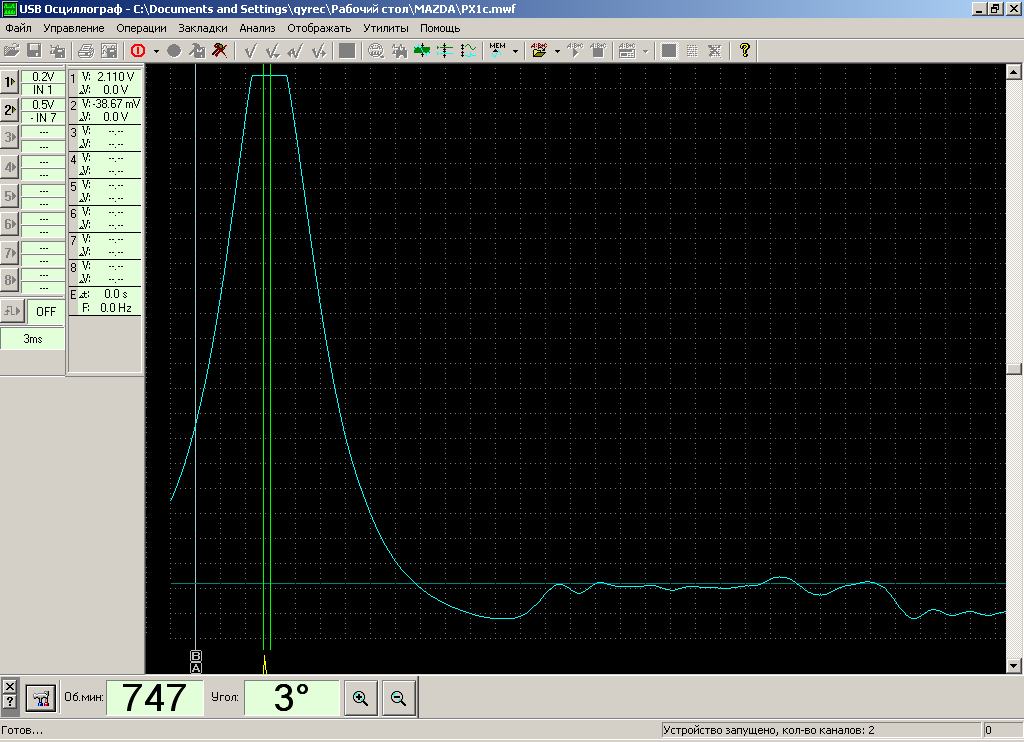Toggle channel 2 button
This screenshot has height=742, width=1024.
[x=10, y=110]
